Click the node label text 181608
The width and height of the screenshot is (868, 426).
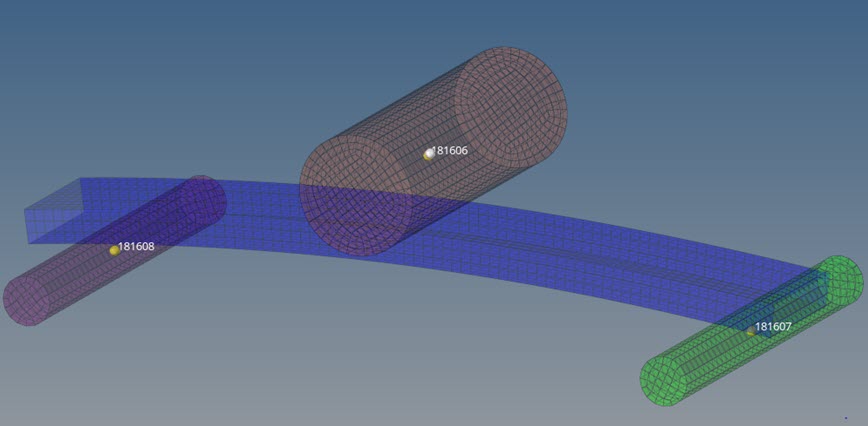click(136, 246)
